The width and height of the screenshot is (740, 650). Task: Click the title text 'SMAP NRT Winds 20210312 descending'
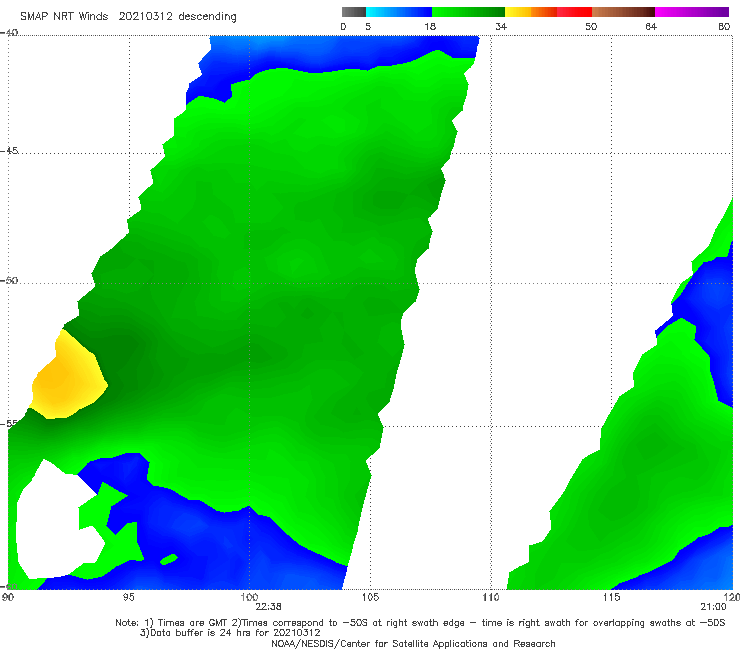point(128,17)
